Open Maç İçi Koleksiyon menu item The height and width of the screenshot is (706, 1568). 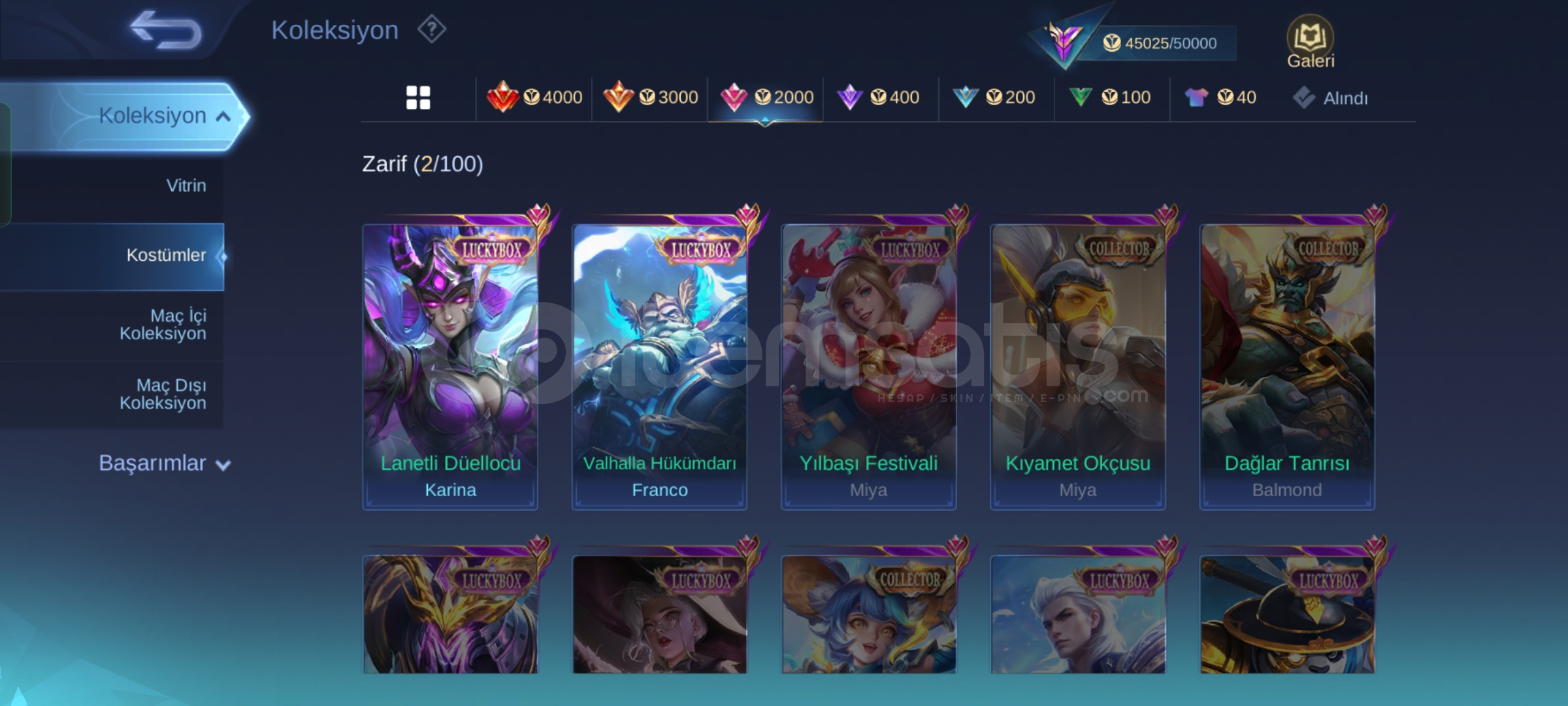(112, 324)
